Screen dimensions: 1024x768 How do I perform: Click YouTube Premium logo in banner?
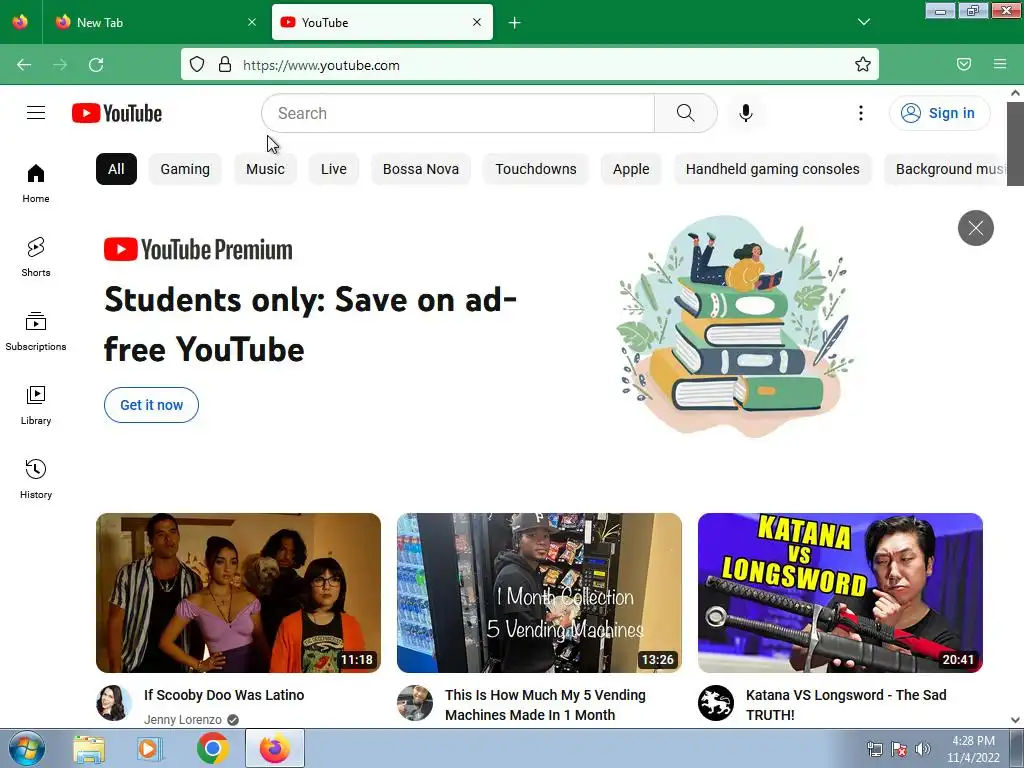tap(199, 249)
